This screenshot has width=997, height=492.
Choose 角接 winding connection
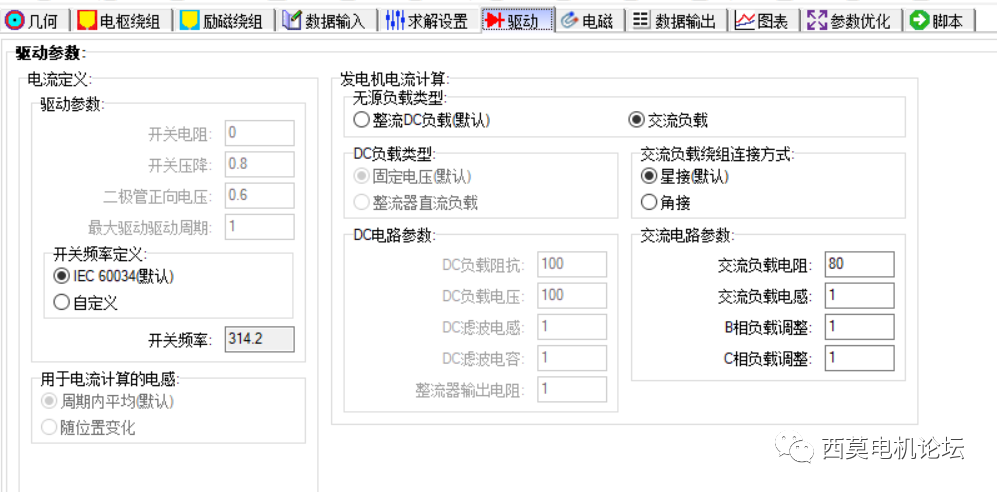(666, 203)
